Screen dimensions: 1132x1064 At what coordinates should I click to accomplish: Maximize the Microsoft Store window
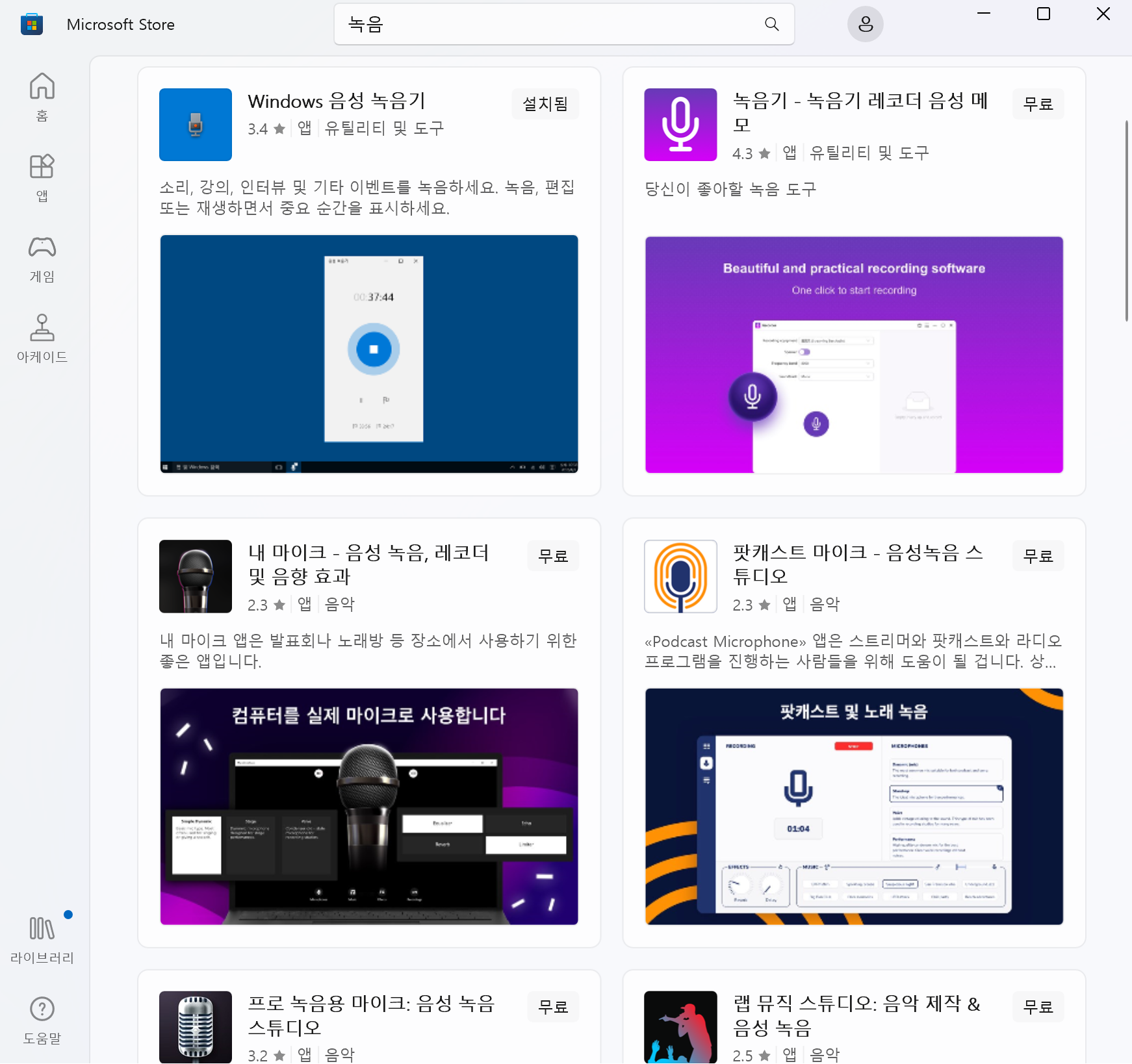tap(1044, 14)
